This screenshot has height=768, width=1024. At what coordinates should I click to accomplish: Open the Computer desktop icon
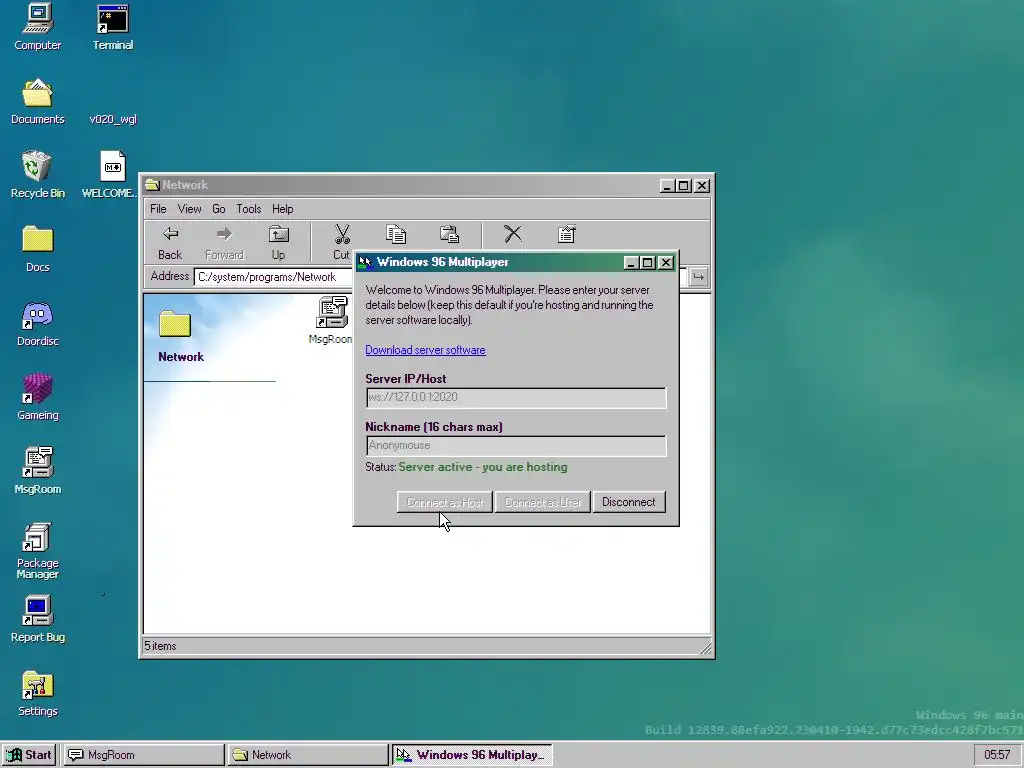(37, 27)
